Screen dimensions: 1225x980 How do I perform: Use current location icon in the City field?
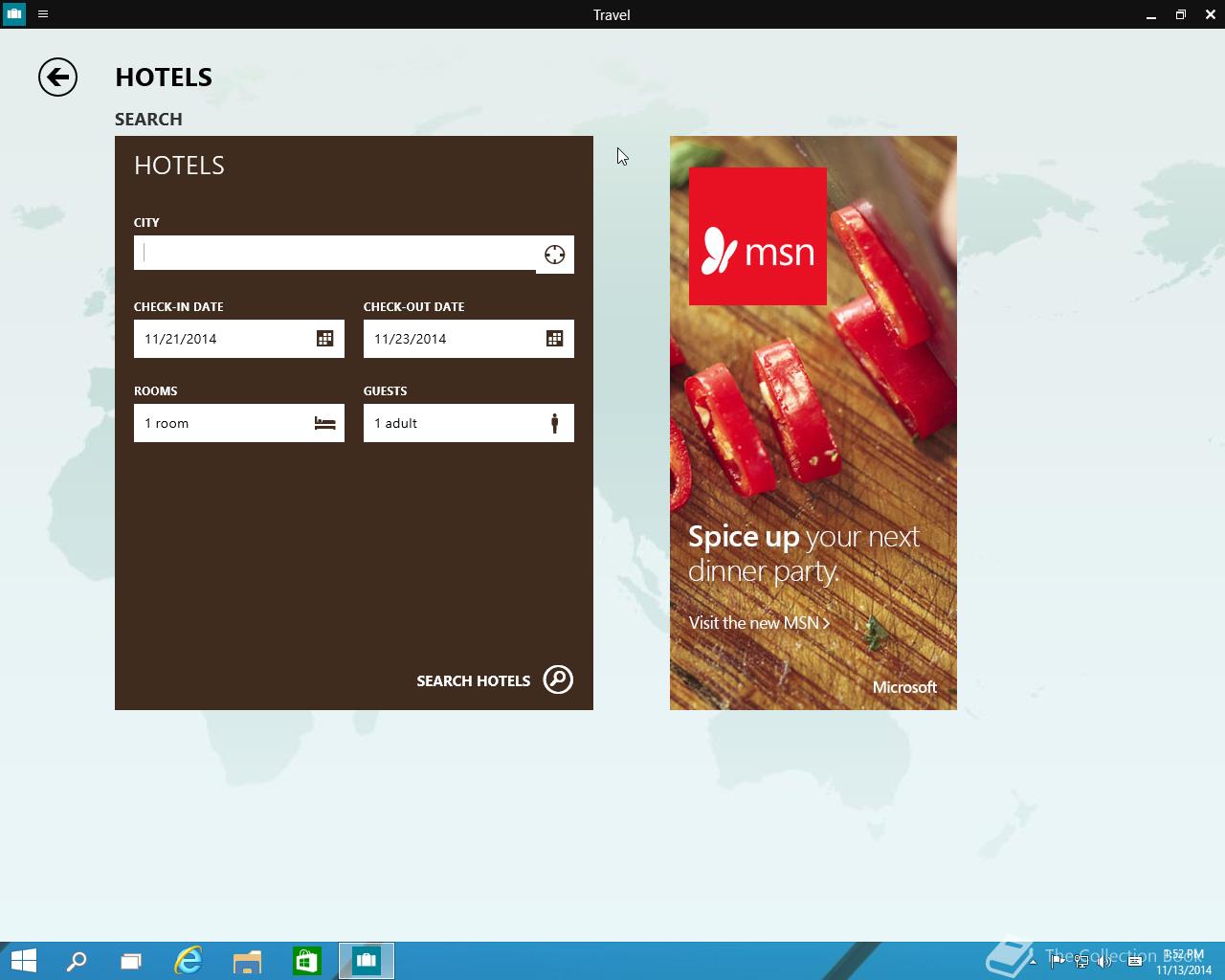tap(555, 255)
